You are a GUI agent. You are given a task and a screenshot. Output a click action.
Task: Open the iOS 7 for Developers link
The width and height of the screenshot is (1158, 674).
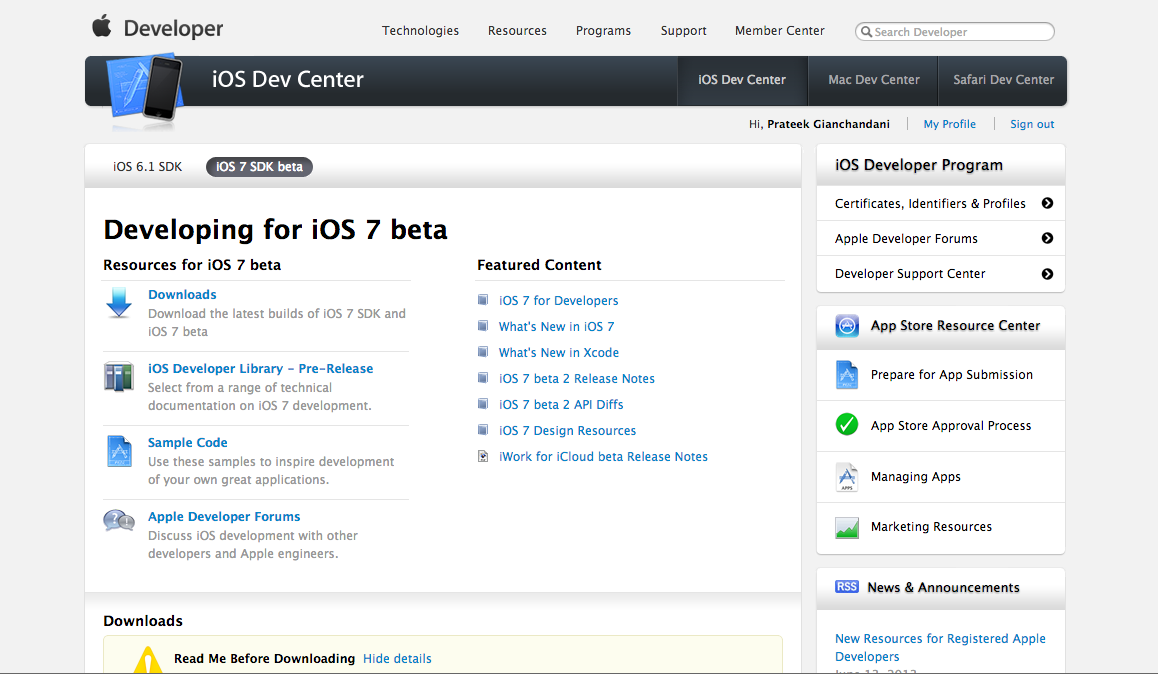pos(558,300)
